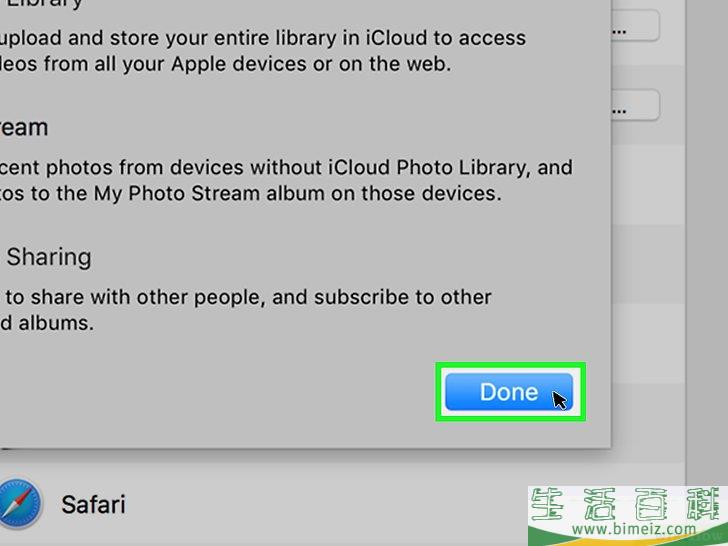This screenshot has width=728, height=546.
Task: Click the app list row beside Safari
Action: click(x=325, y=504)
